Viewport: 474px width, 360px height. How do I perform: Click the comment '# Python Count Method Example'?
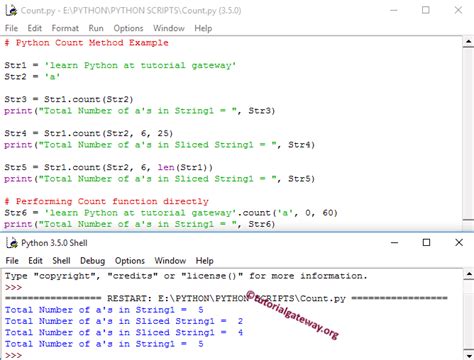[86, 43]
